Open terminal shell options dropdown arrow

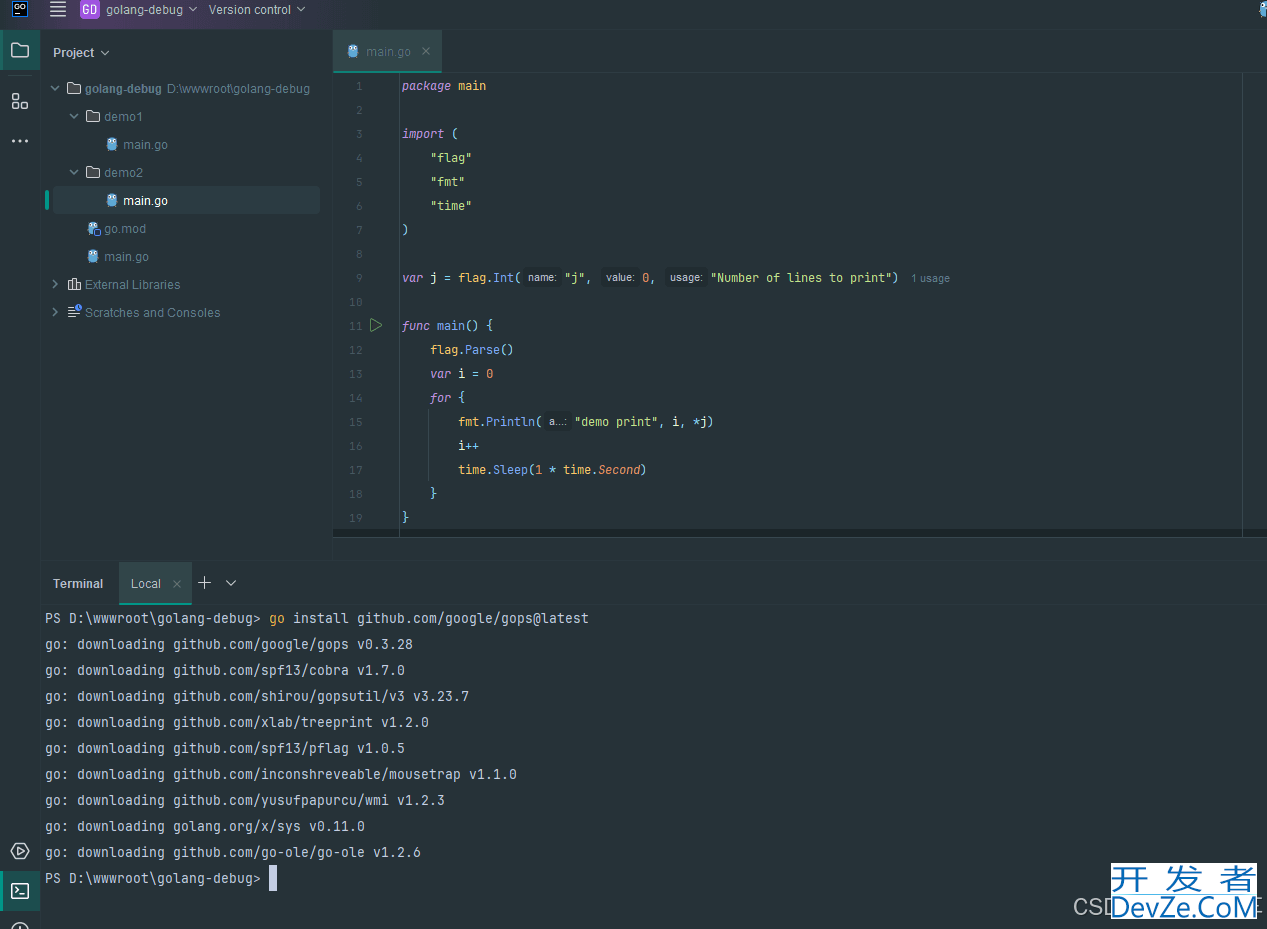(231, 582)
